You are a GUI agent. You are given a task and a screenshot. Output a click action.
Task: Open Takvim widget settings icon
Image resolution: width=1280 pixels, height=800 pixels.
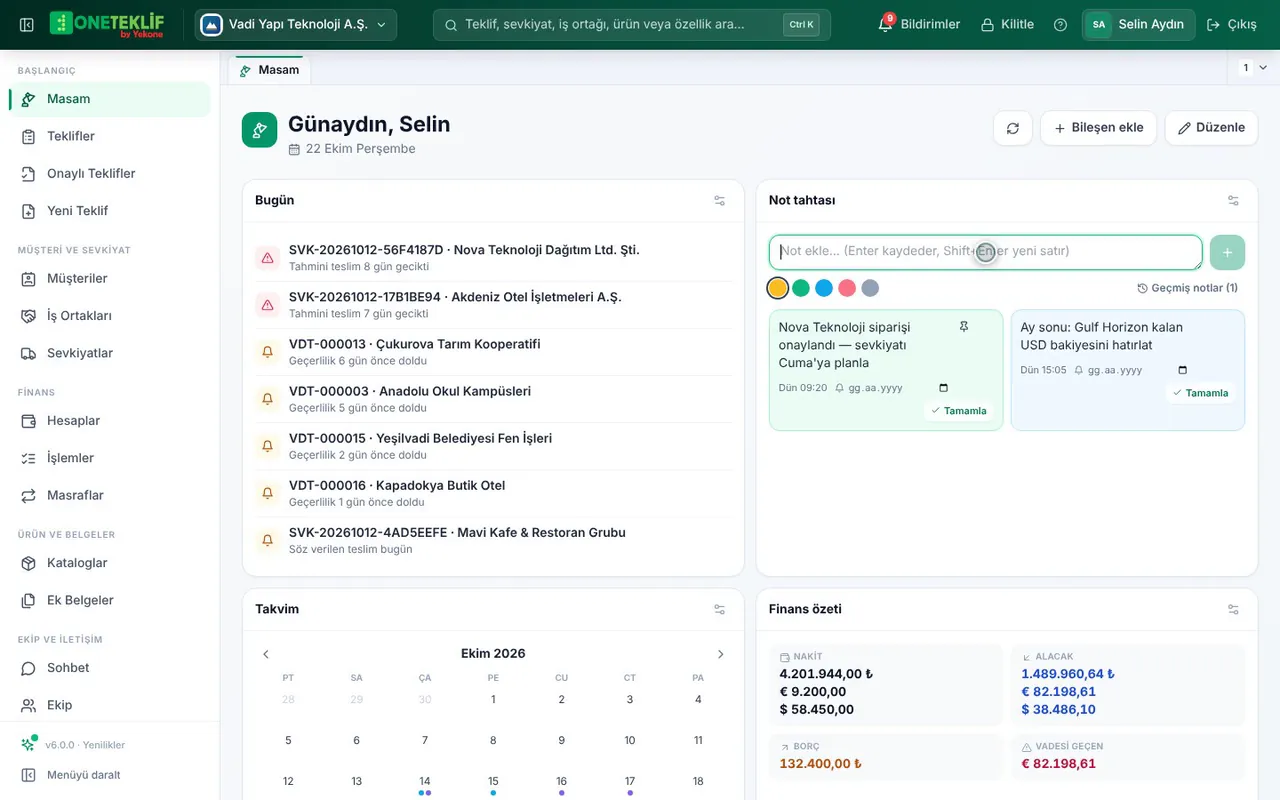pyautogui.click(x=720, y=609)
